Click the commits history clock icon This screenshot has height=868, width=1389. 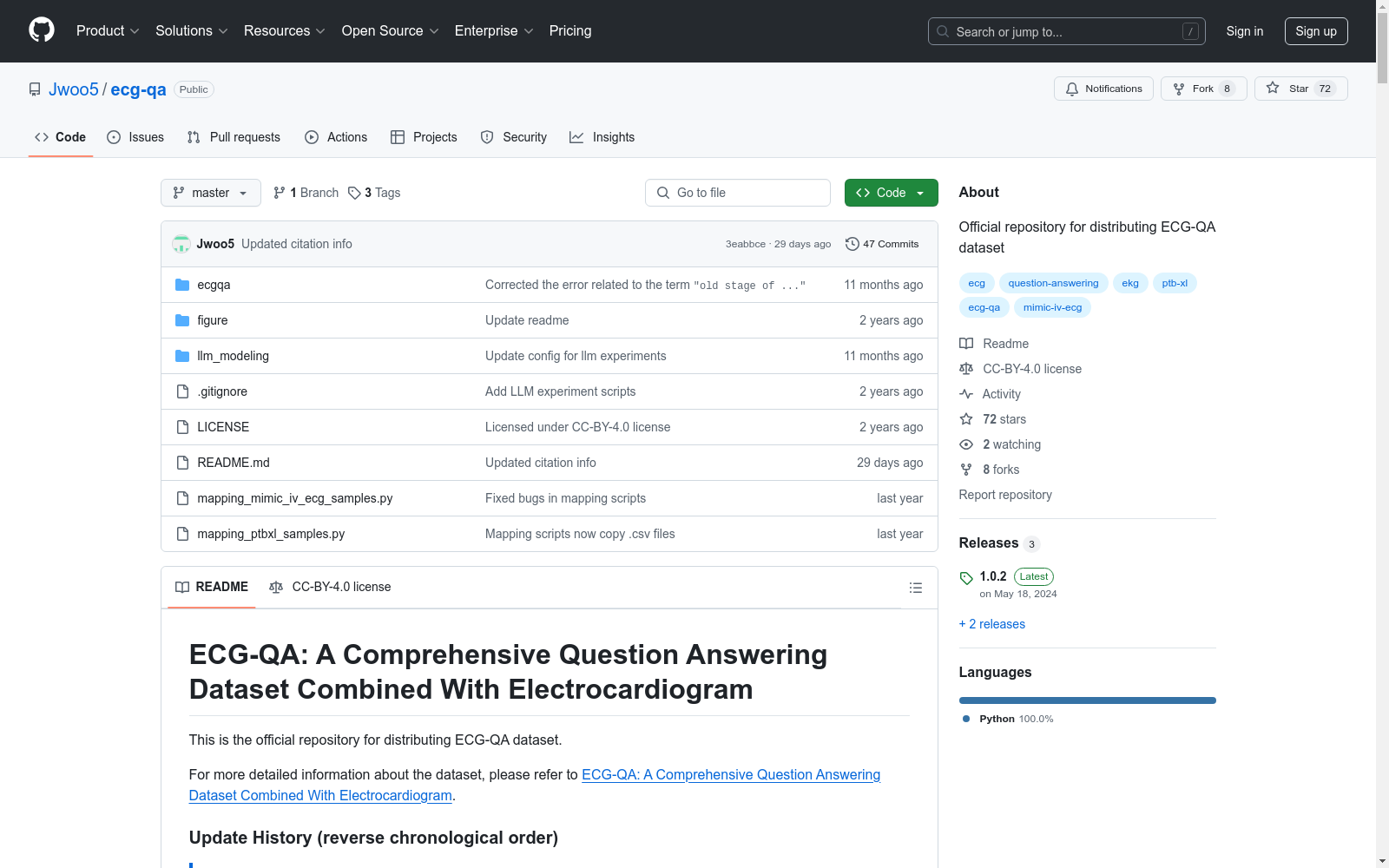[x=852, y=244]
